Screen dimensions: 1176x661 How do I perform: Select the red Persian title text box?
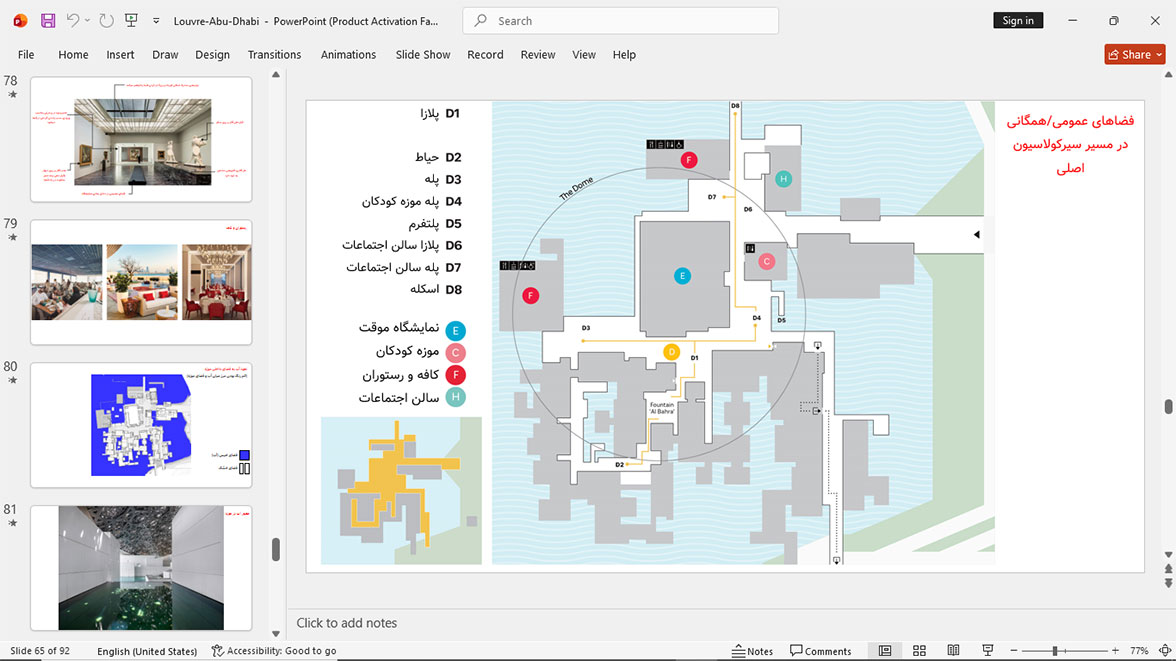click(1070, 144)
